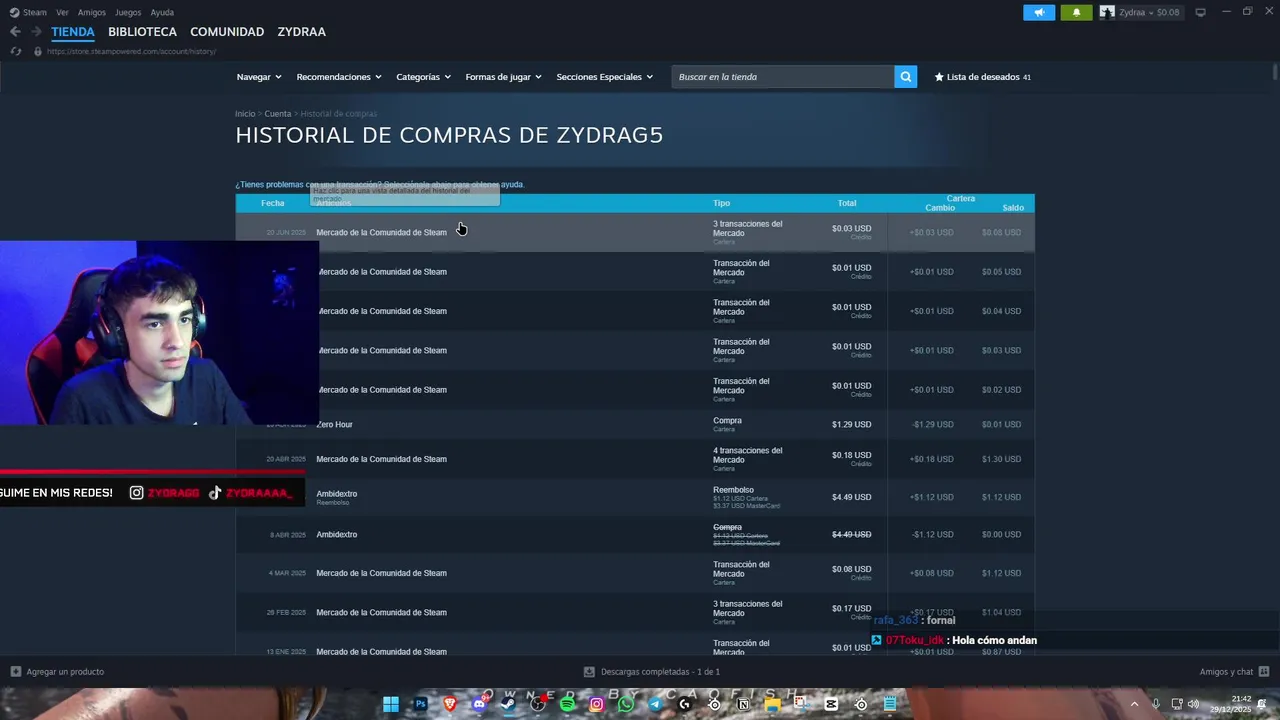Click the Saldo column header
This screenshot has width=1280, height=720.
click(1013, 208)
